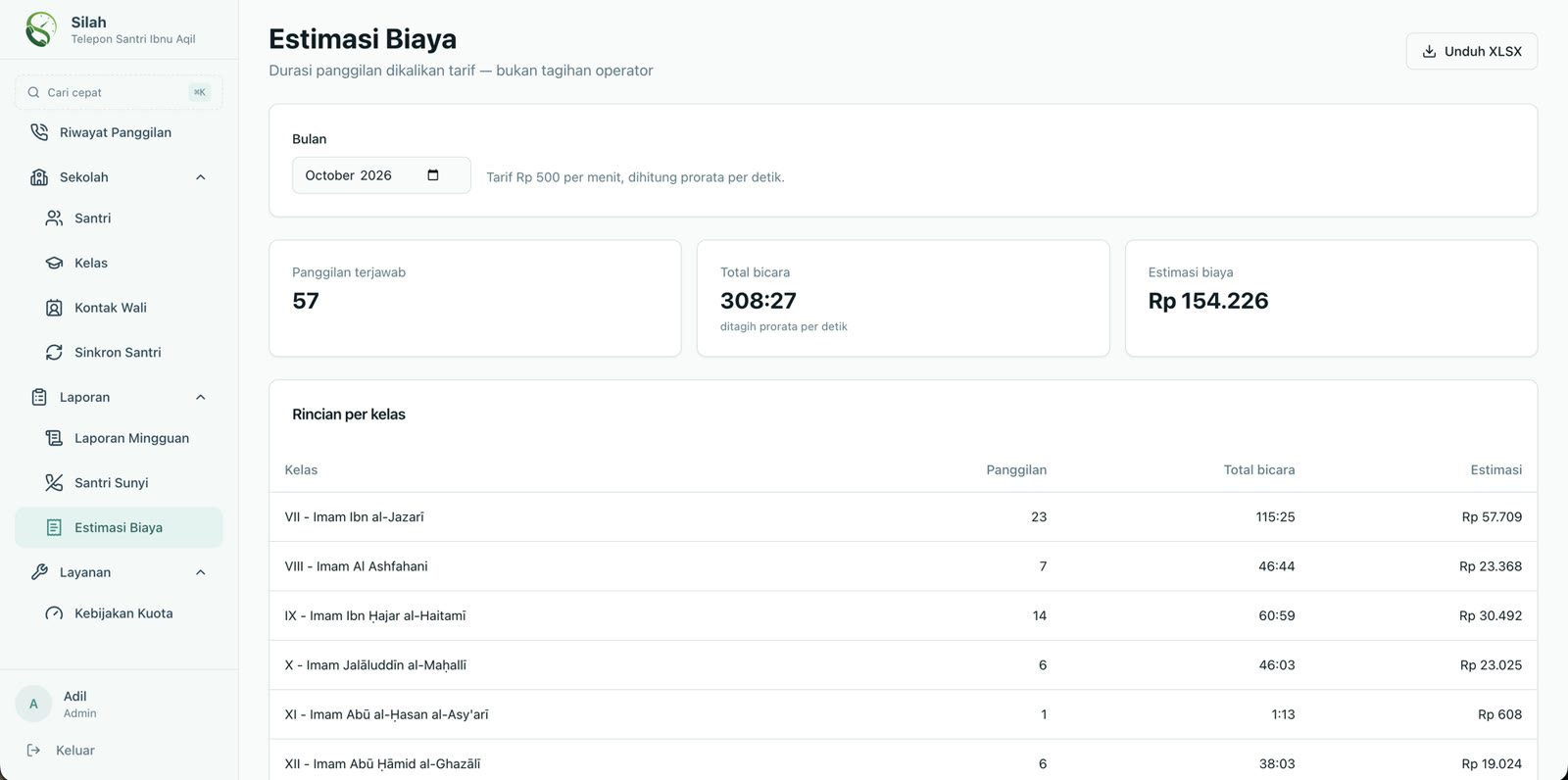
Task: Collapse the Laporan section chevron
Action: click(x=201, y=397)
